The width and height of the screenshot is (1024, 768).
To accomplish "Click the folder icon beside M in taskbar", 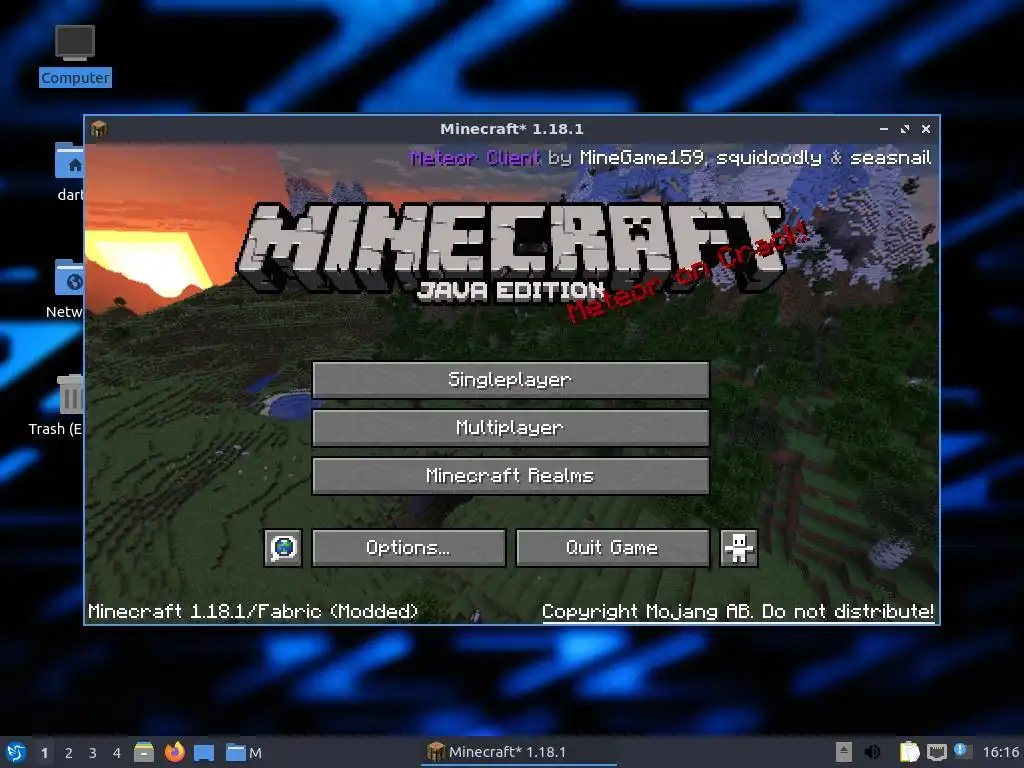I will click(235, 752).
